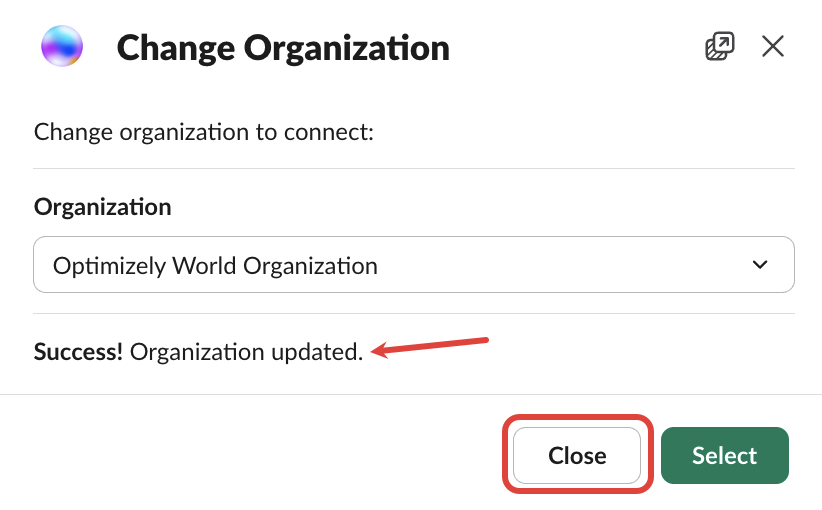Click the bold Organization field label
Image resolution: width=822 pixels, height=510 pixels.
tap(102, 207)
